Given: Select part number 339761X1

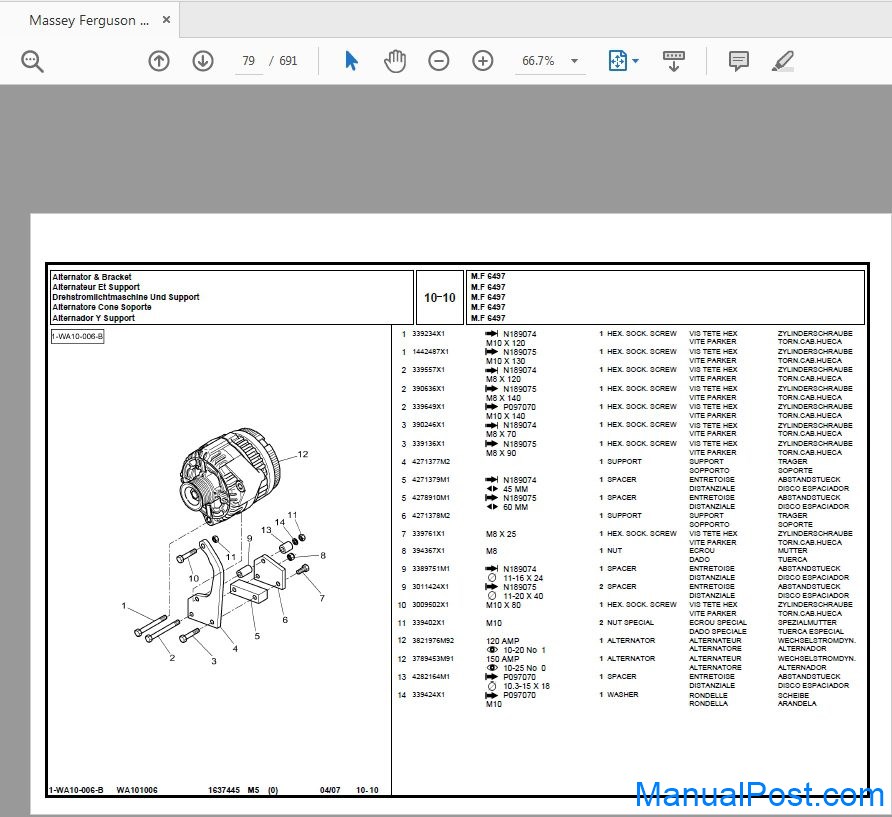Looking at the screenshot, I should [428, 534].
